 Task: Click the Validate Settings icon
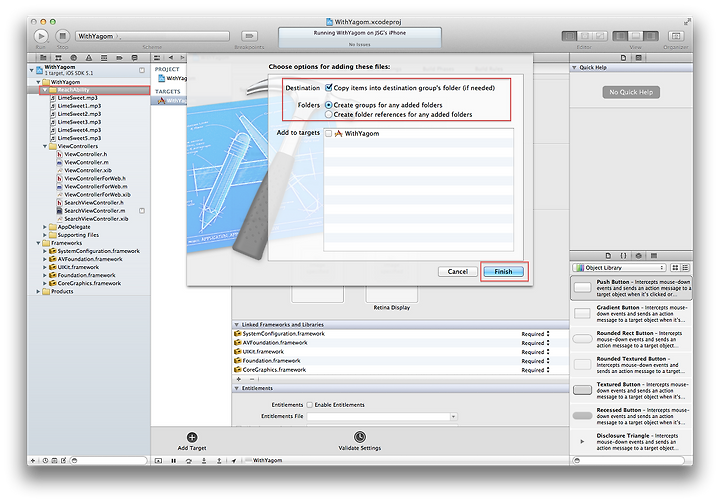[x=360, y=437]
